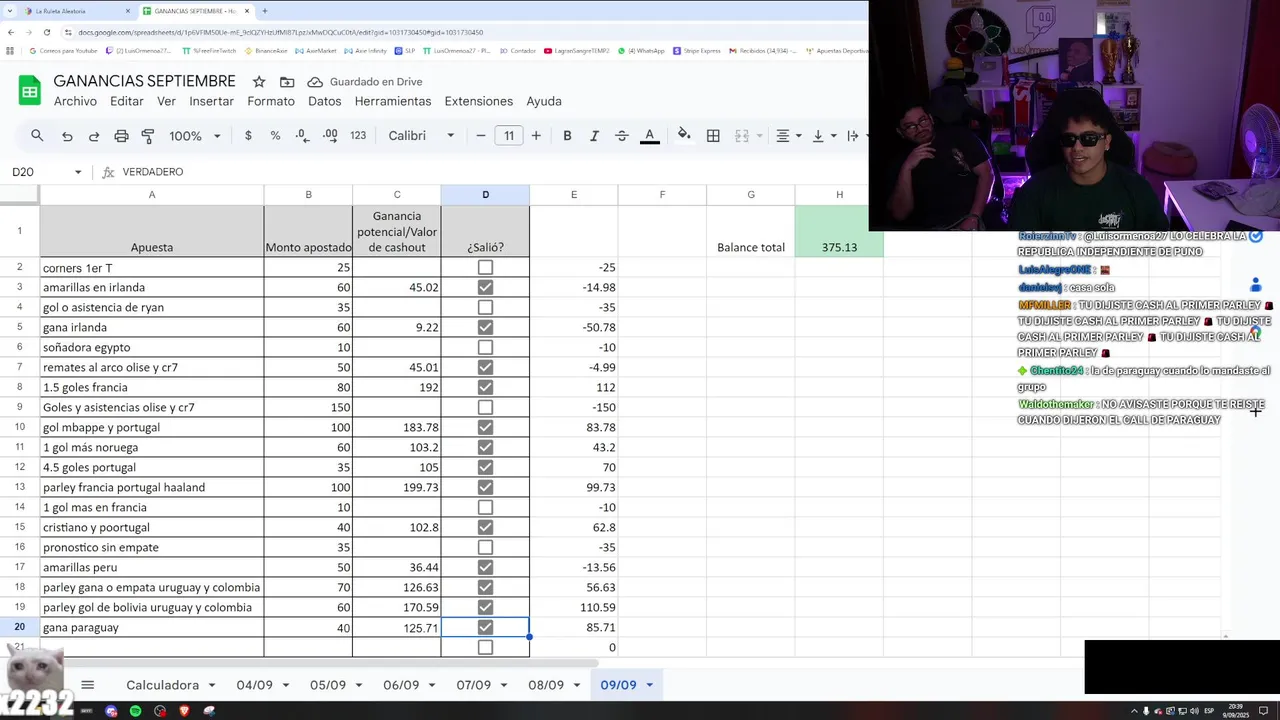Open Brave browser from the taskbar
The width and height of the screenshot is (1280, 720).
tap(184, 711)
